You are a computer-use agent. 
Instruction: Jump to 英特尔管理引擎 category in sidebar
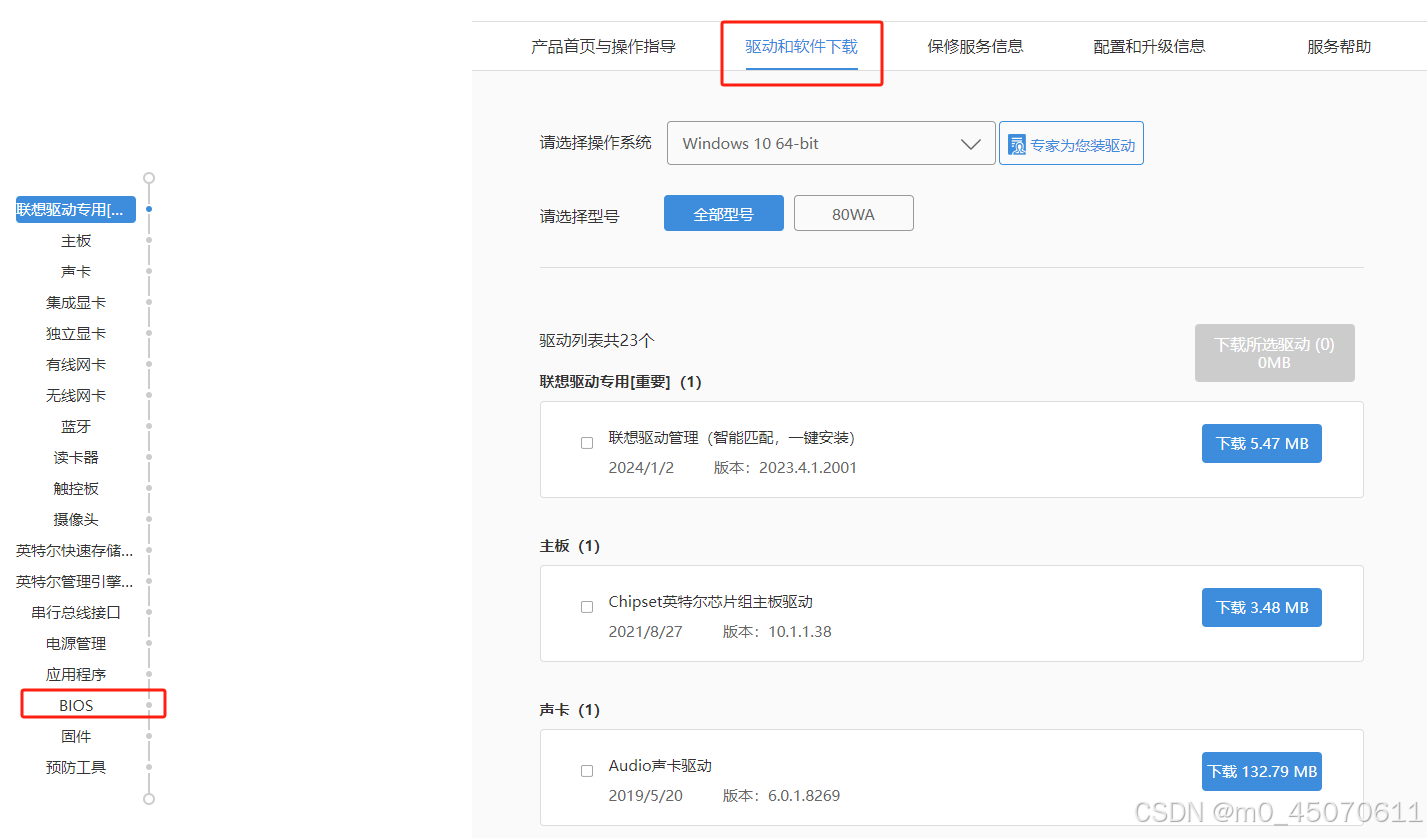coord(75,582)
